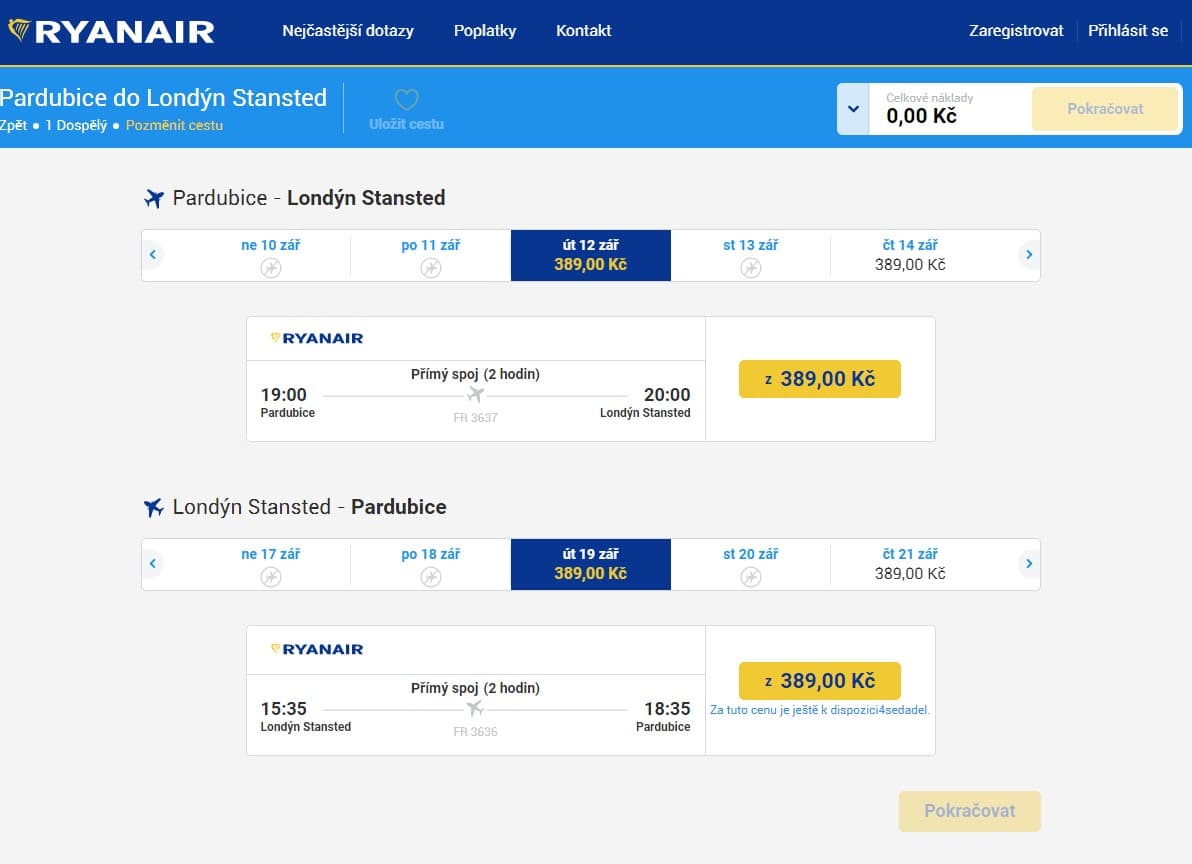Expand the total cost dropdown chevron
Viewport: 1192px width, 864px height.
(x=854, y=109)
